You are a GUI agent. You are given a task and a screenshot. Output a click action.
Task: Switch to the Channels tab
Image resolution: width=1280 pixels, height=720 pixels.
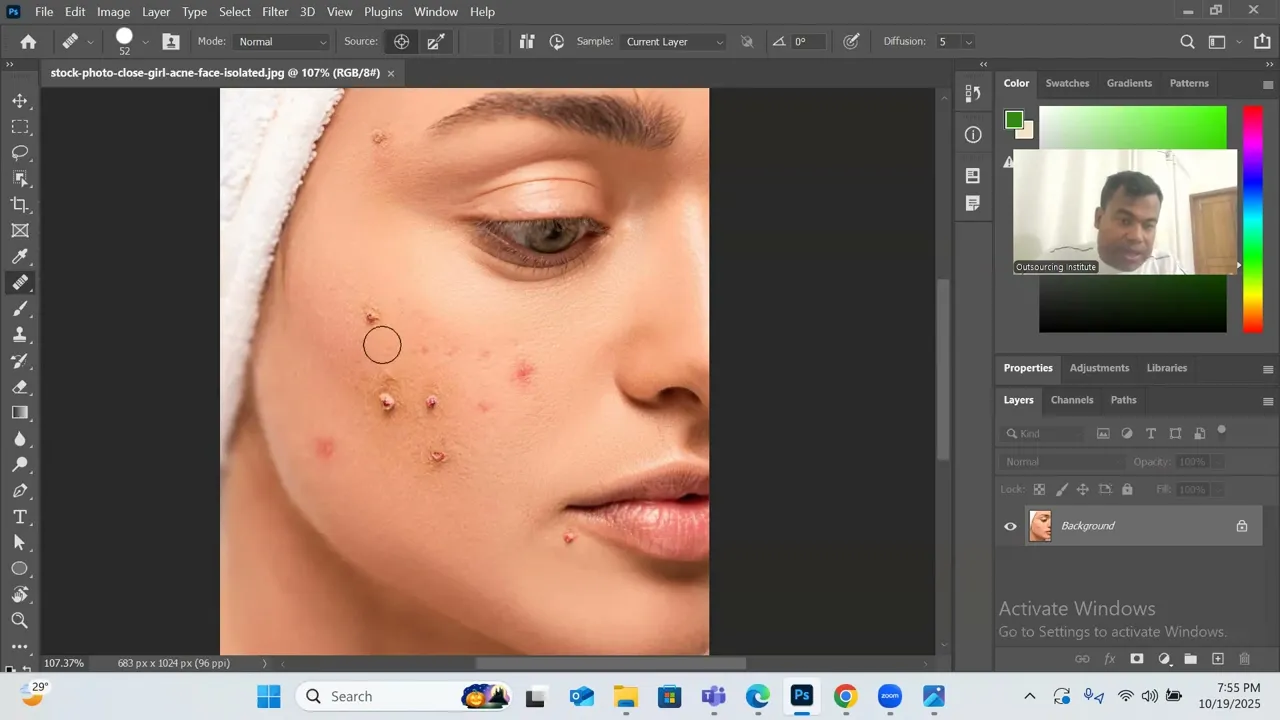pyautogui.click(x=1072, y=400)
